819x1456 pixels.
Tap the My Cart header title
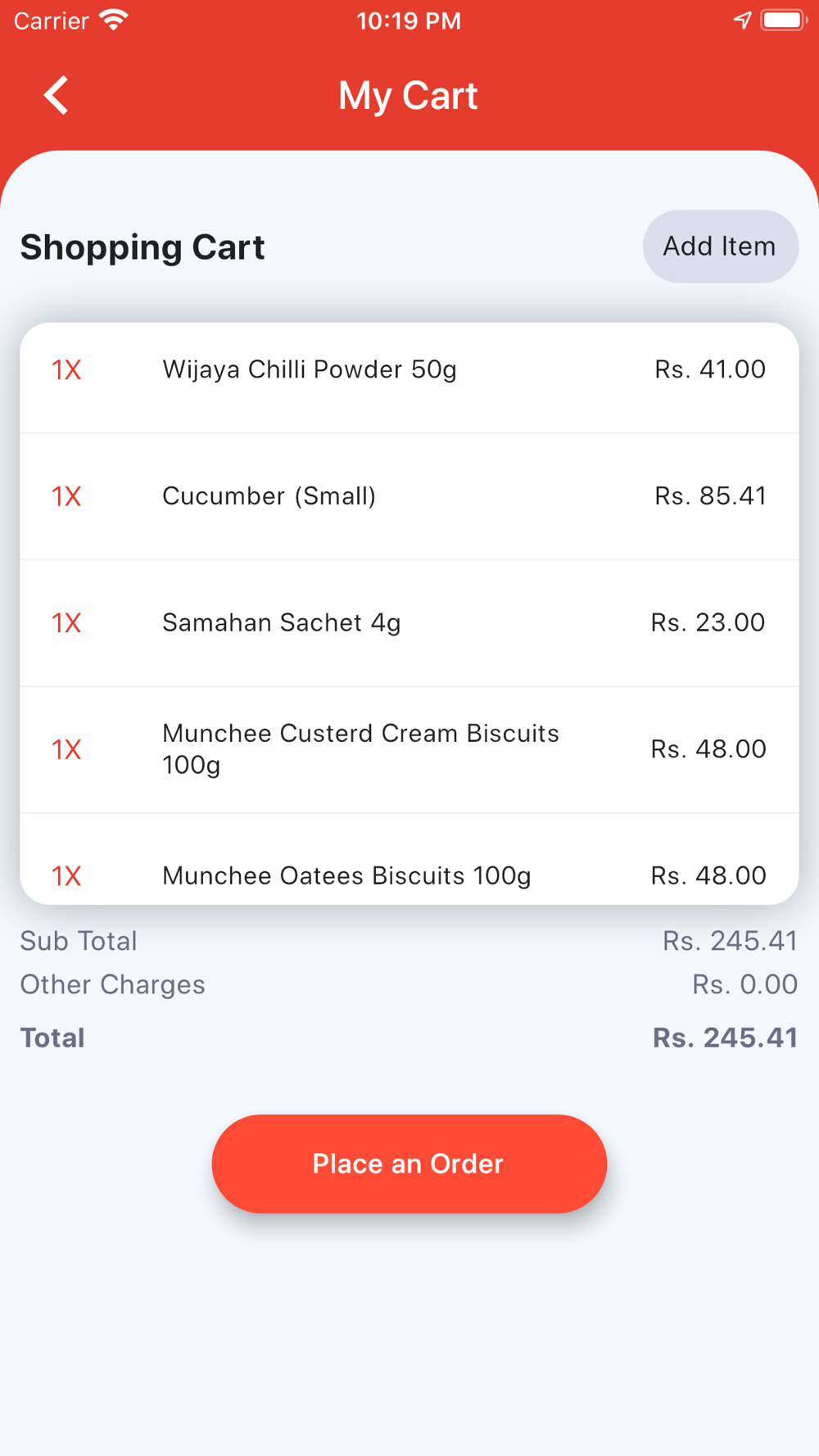(408, 95)
